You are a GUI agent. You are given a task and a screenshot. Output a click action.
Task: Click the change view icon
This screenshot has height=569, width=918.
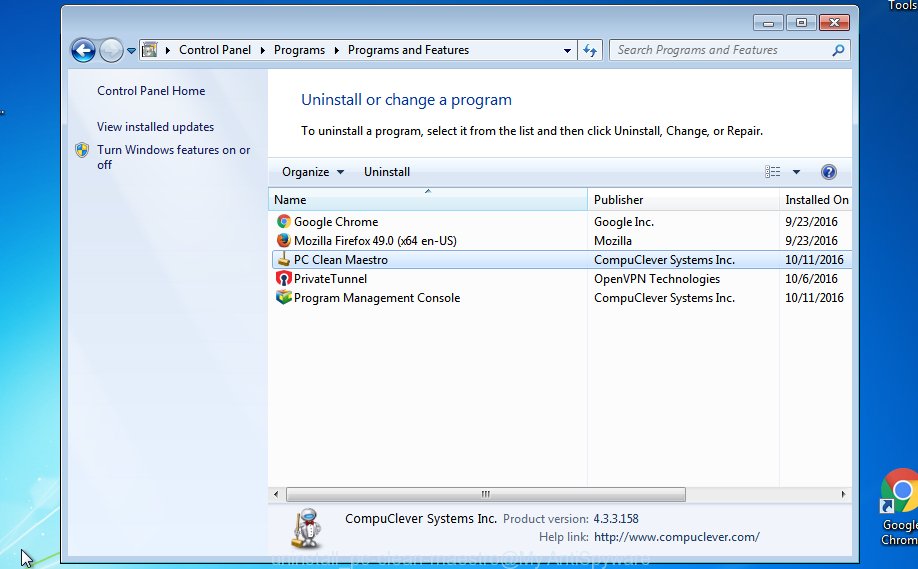(772, 172)
